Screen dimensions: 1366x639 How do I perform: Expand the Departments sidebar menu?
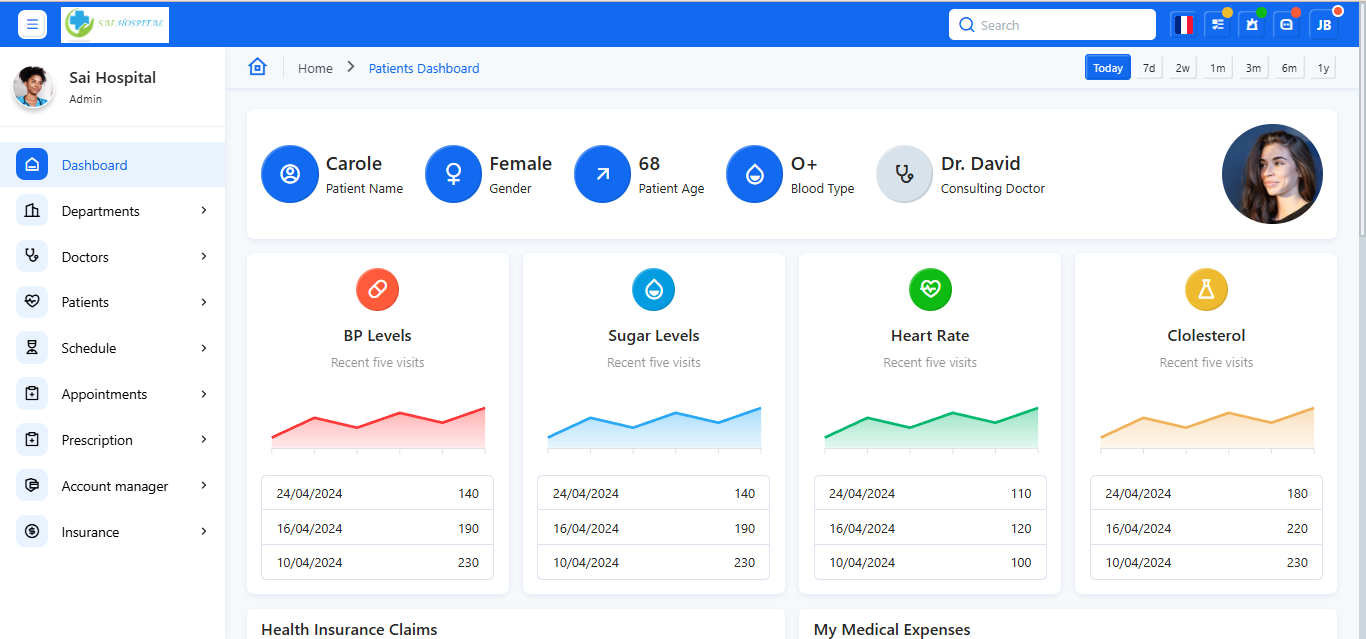click(112, 211)
